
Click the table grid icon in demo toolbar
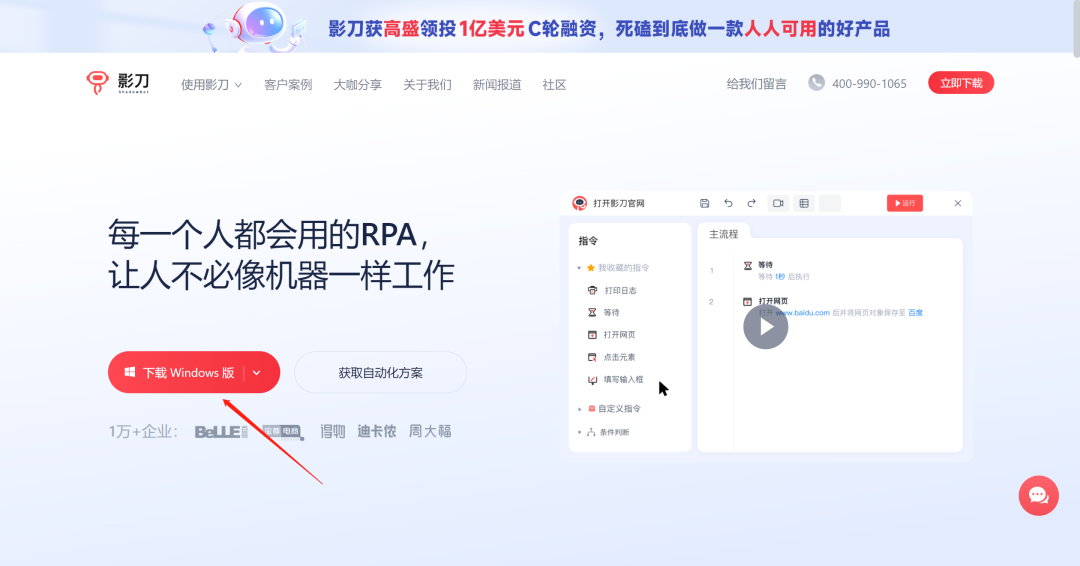click(x=804, y=203)
